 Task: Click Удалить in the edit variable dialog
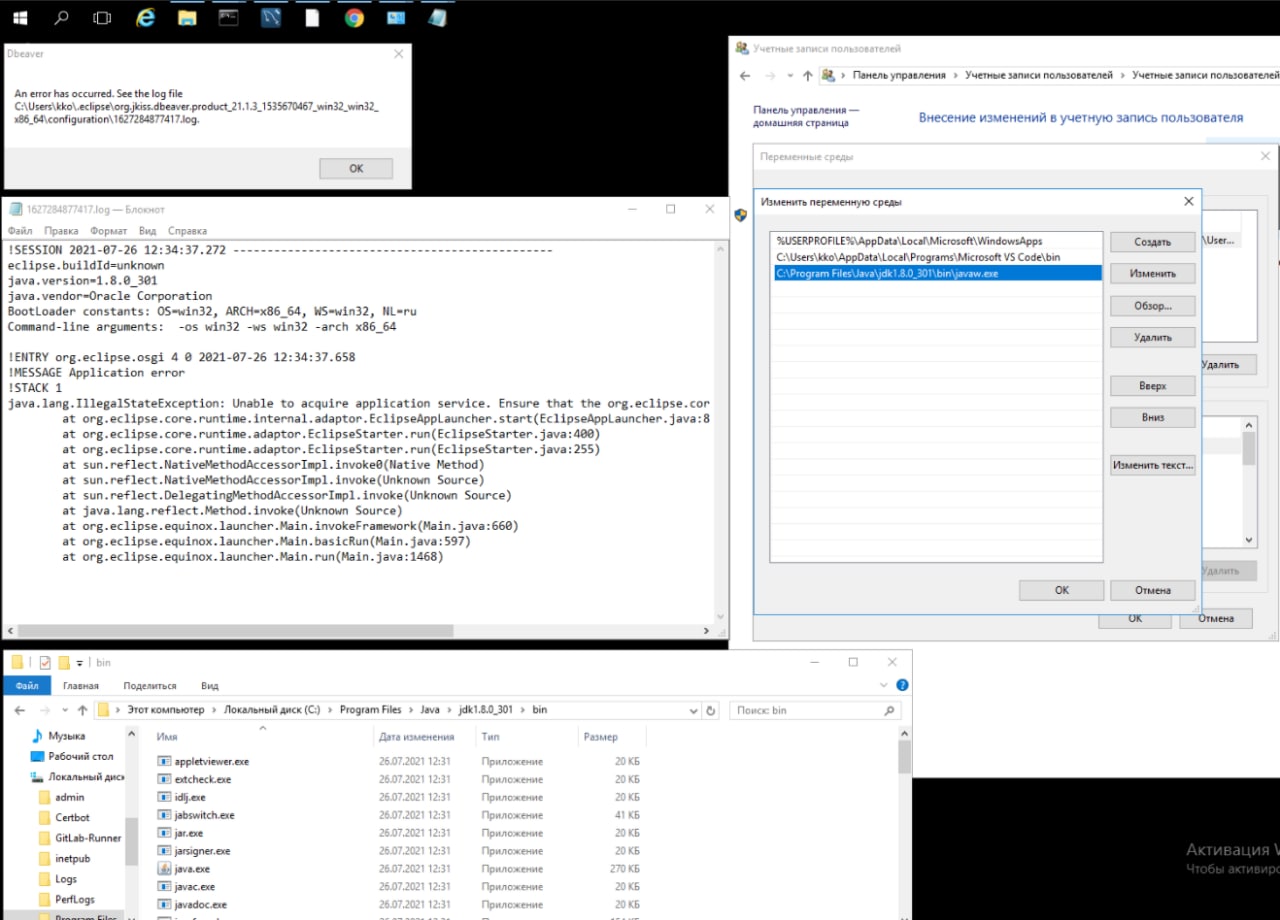tap(1153, 338)
